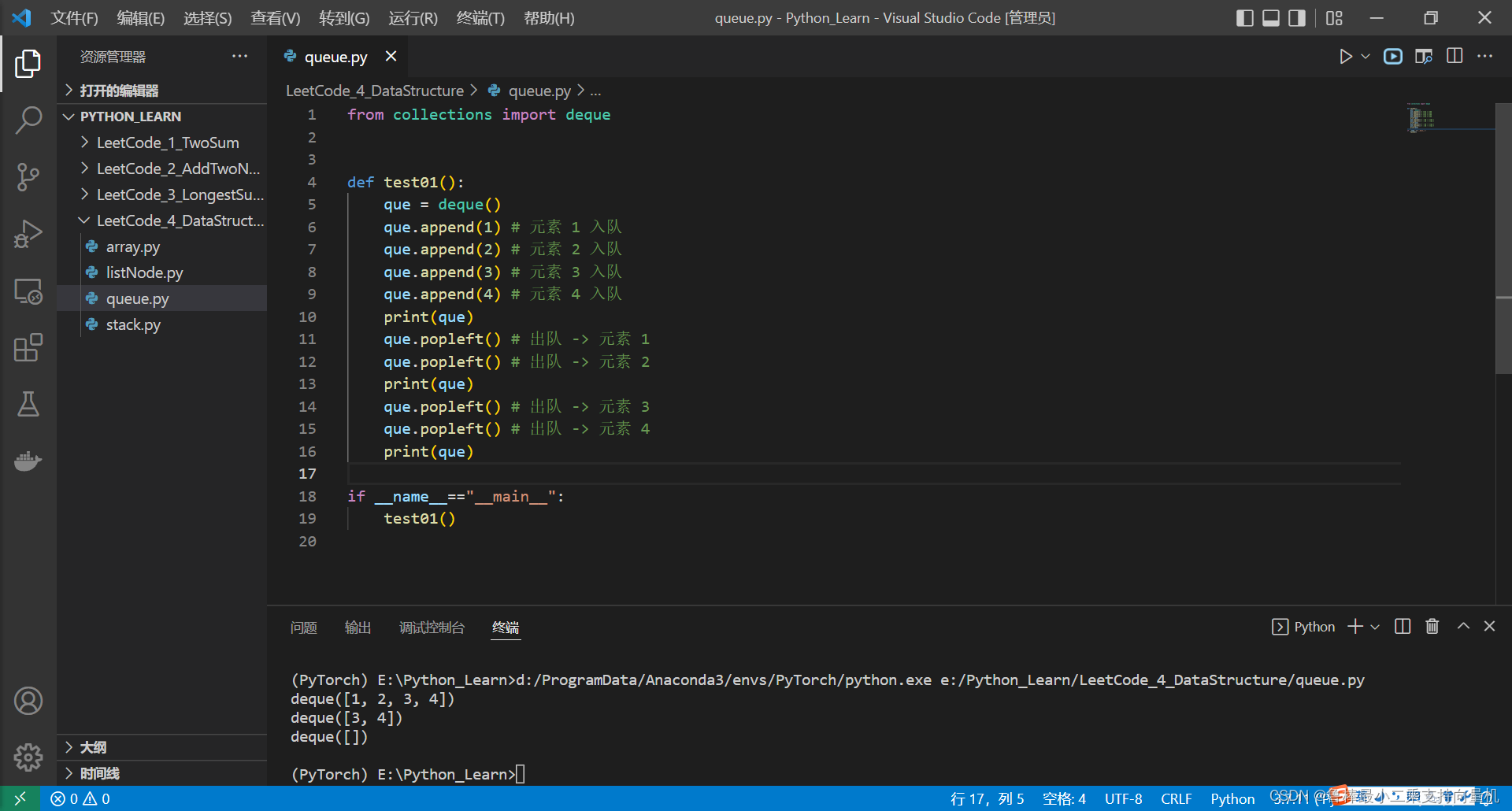
Task: Maximize the panel size with chevron up
Action: pyautogui.click(x=1463, y=627)
